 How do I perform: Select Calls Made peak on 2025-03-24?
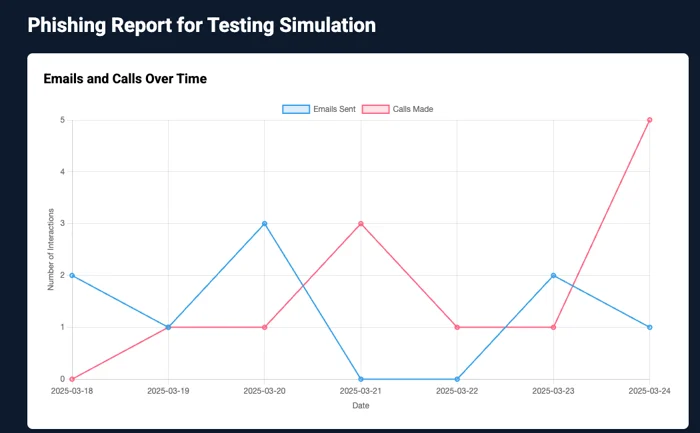[650, 120]
